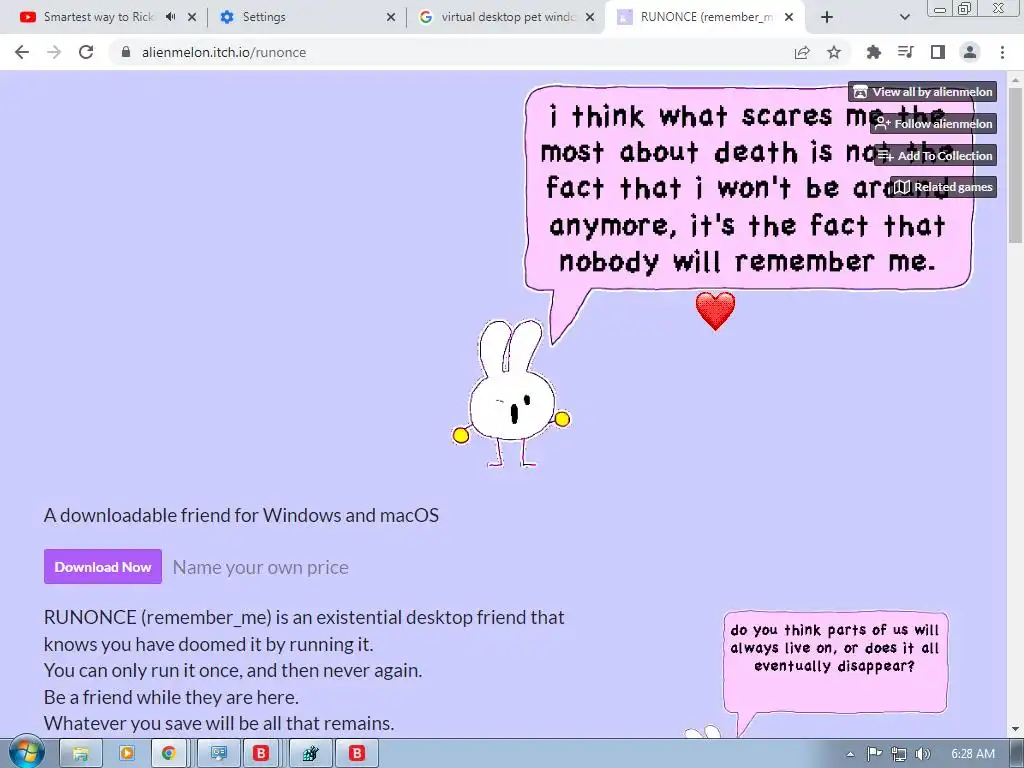Expand the tab search dropdown arrow
This screenshot has height=768, width=1024.
904,17
